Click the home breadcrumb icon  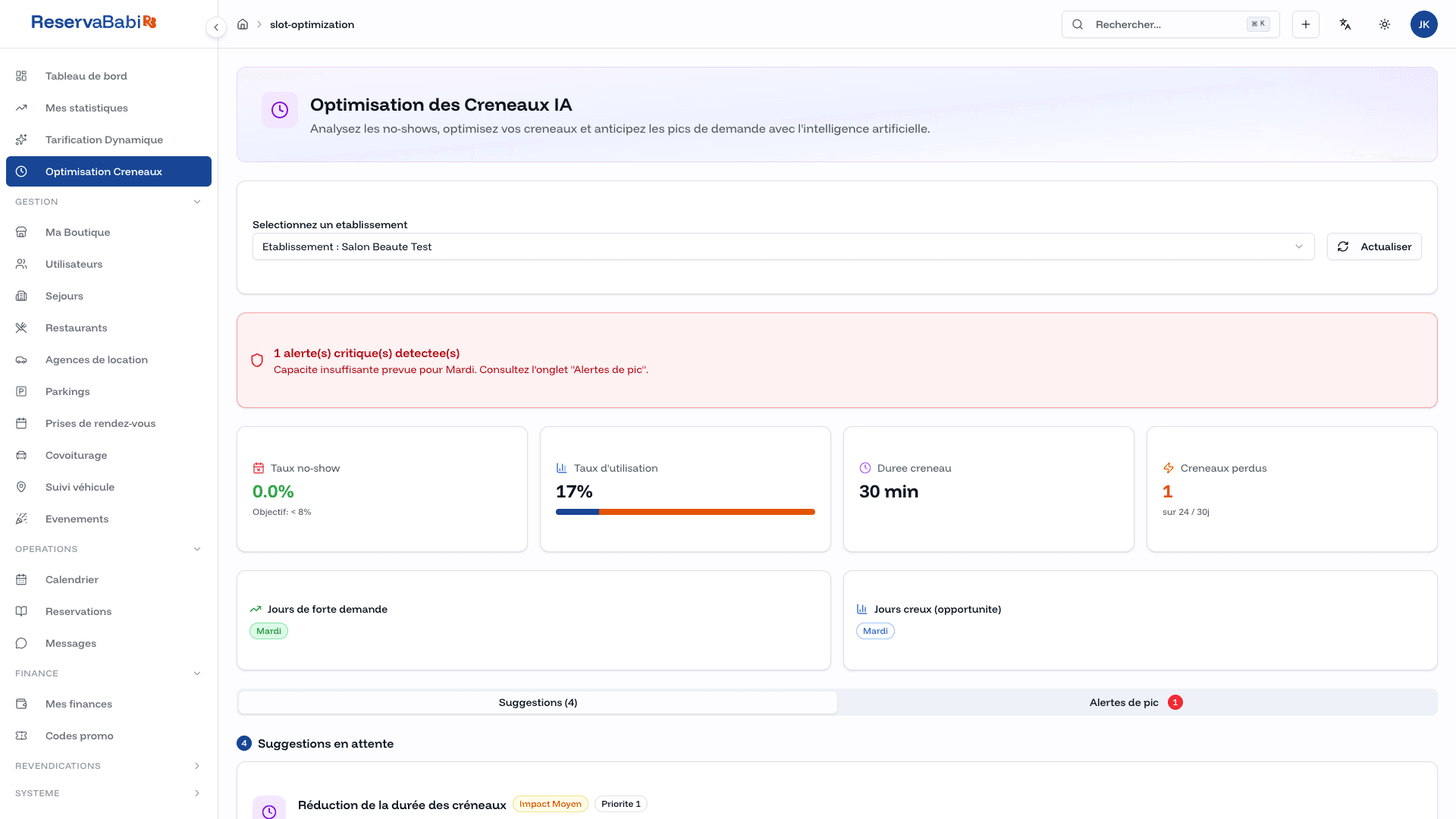(x=243, y=24)
